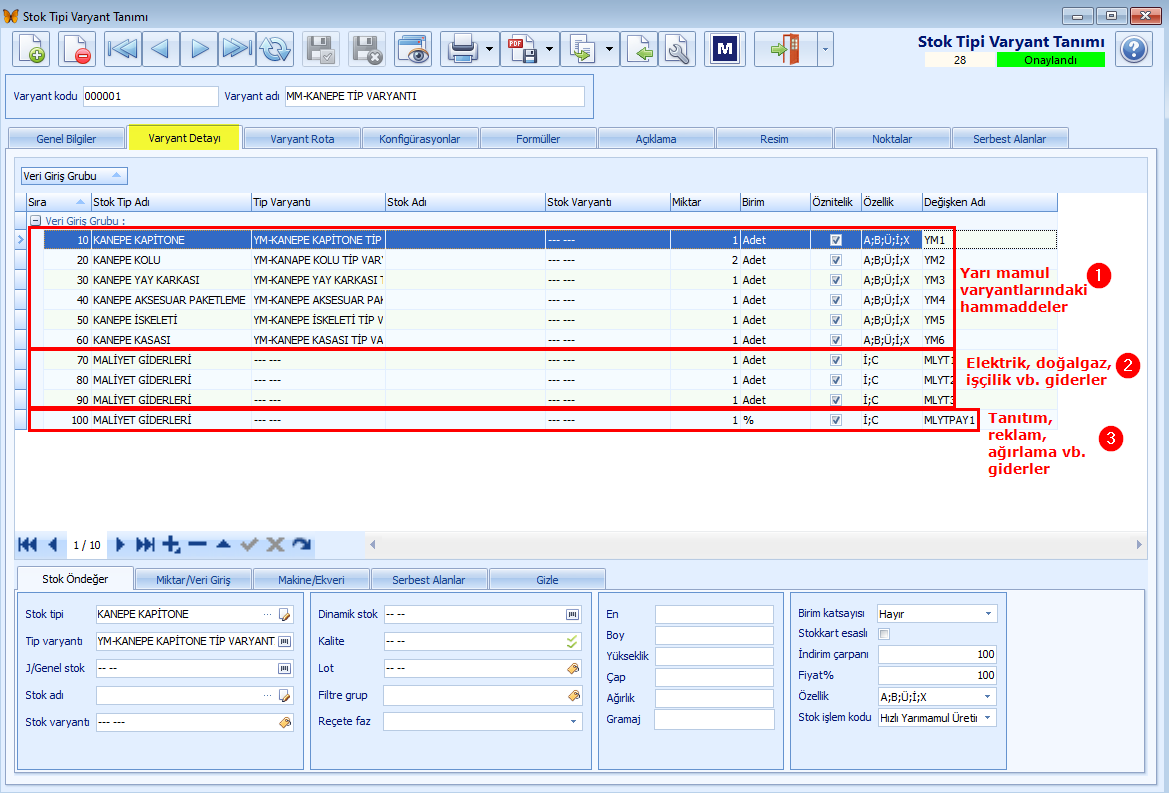Refresh the record with the circular arrows icon
1169x793 pixels.
click(275, 49)
